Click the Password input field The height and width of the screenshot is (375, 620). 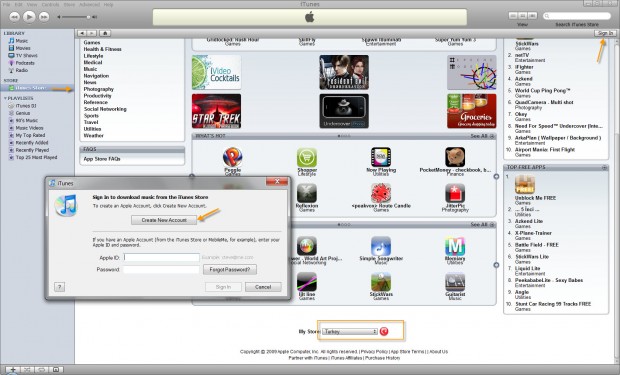tap(162, 270)
